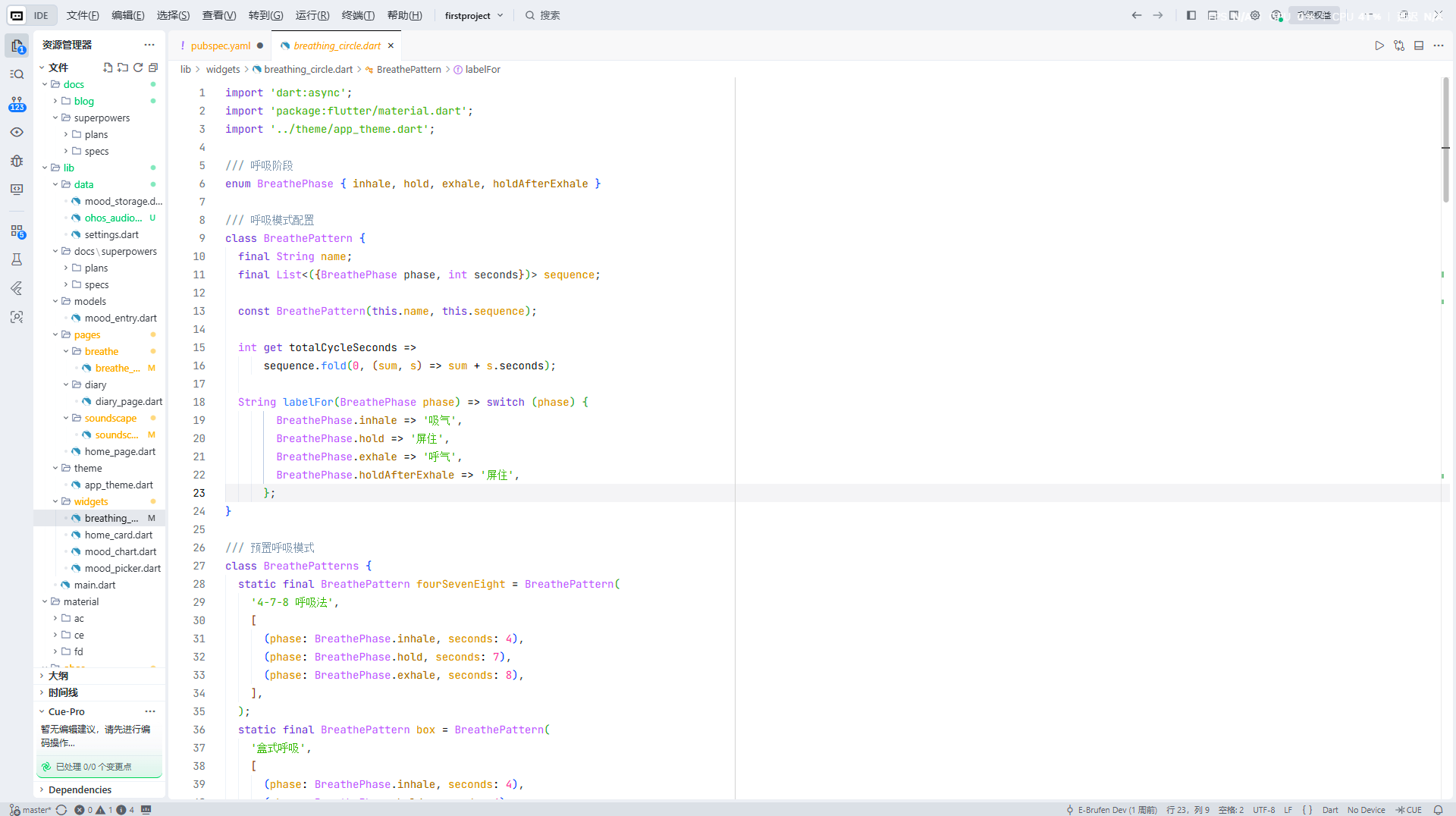The width and height of the screenshot is (1456, 816).
Task: Click the UTF-8 encoding indicator
Action: [x=1263, y=810]
